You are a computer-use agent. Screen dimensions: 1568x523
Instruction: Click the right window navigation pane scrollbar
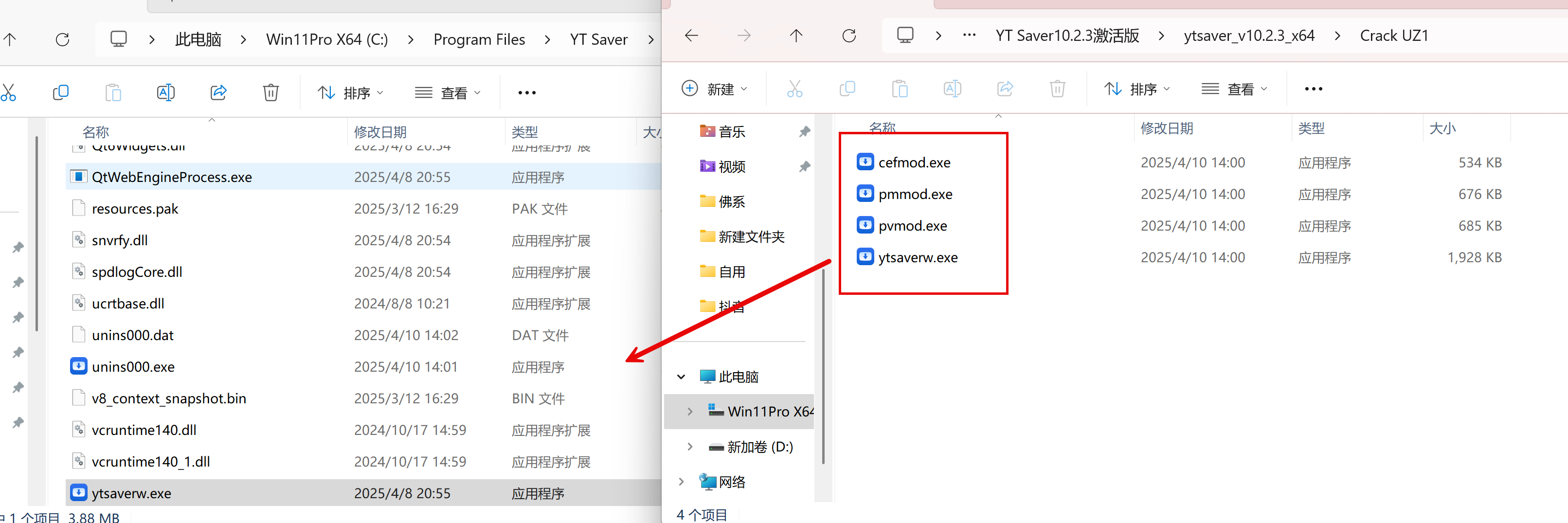(823, 365)
